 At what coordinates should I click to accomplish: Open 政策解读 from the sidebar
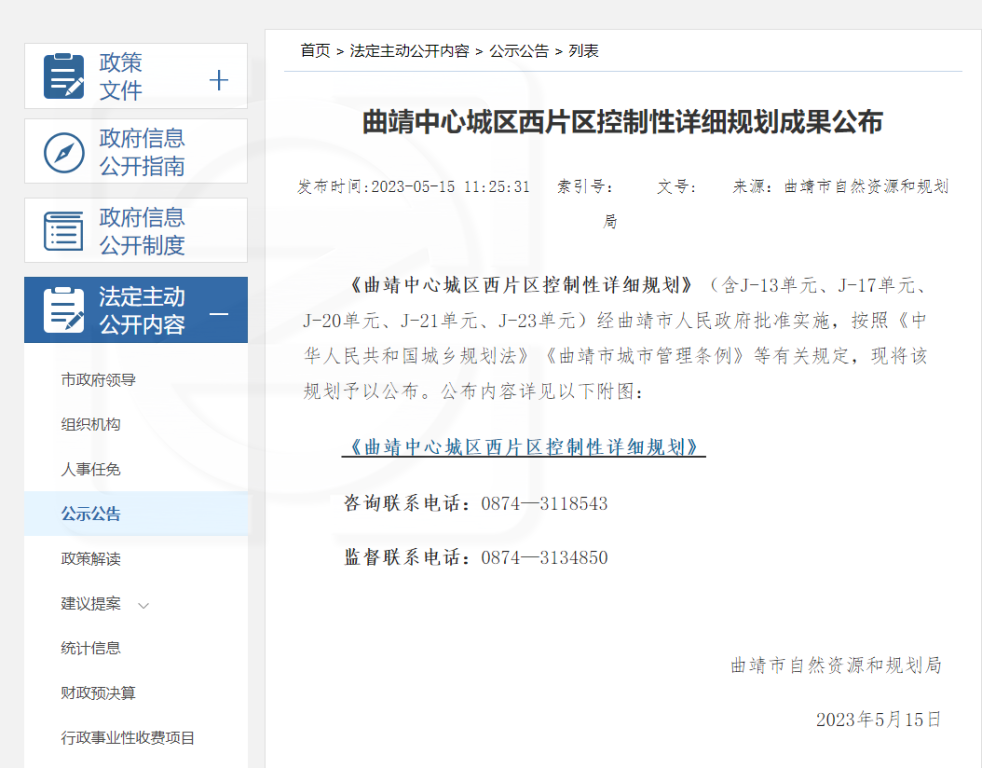pyautogui.click(x=91, y=559)
